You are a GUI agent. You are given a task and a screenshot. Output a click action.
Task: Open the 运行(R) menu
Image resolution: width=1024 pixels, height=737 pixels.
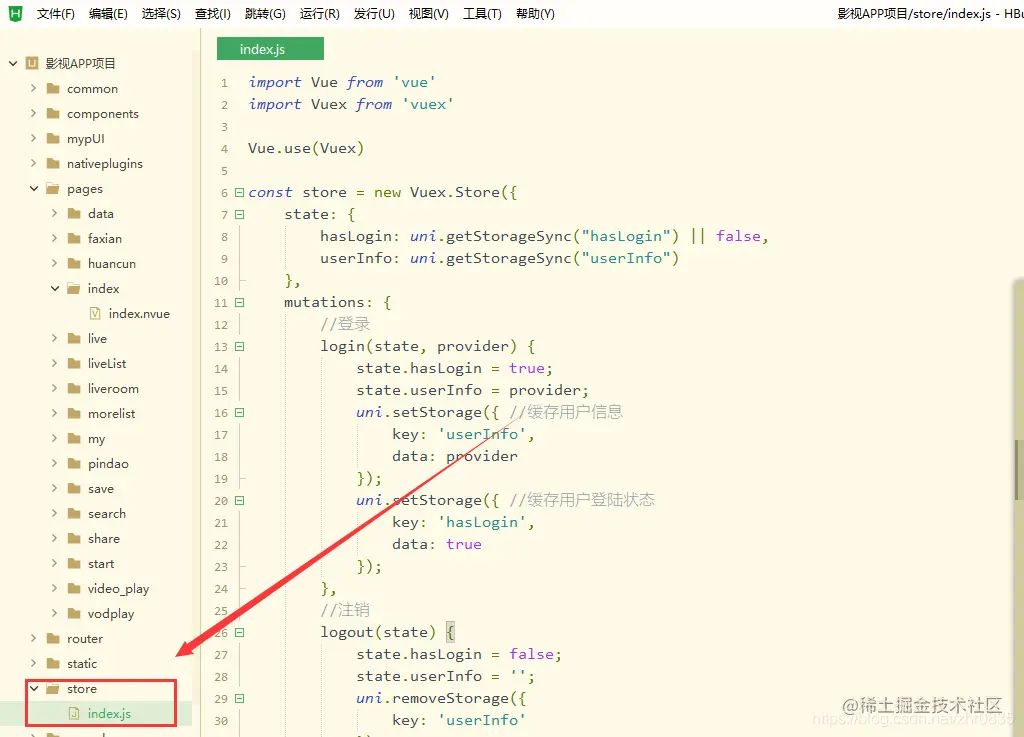coord(320,14)
